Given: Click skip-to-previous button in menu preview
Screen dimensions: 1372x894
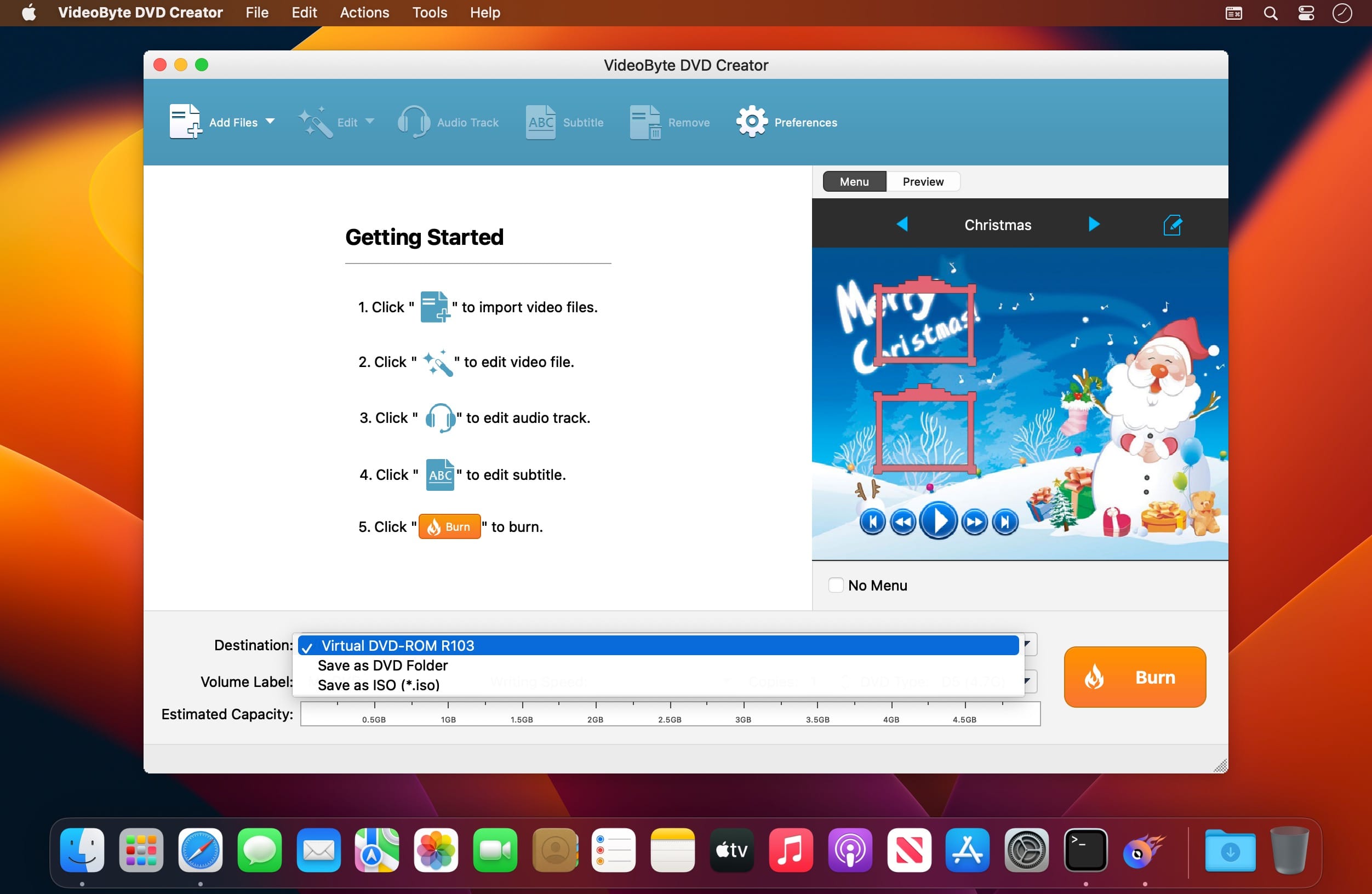Looking at the screenshot, I should pos(872,522).
